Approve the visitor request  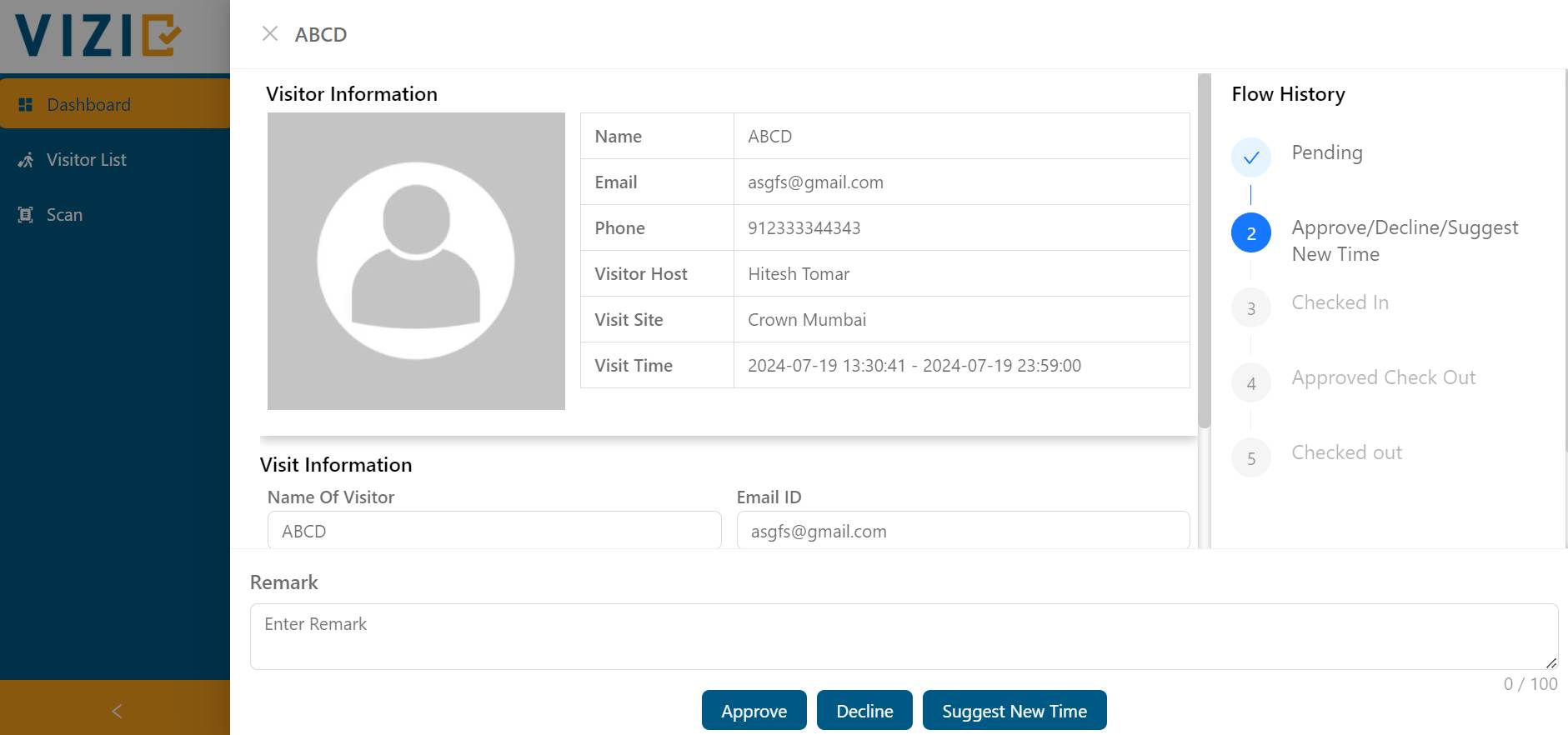(x=754, y=711)
